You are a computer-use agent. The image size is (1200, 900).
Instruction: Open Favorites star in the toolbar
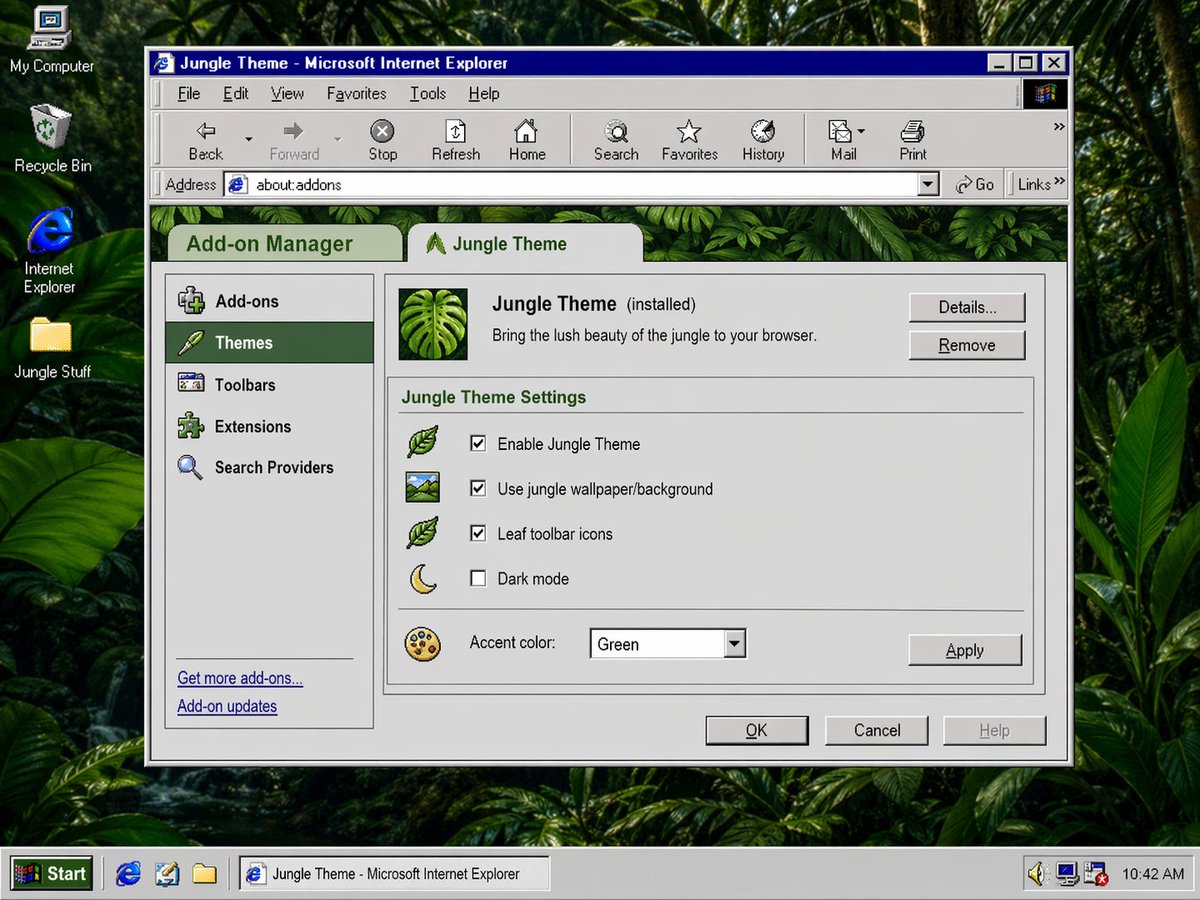click(x=689, y=131)
